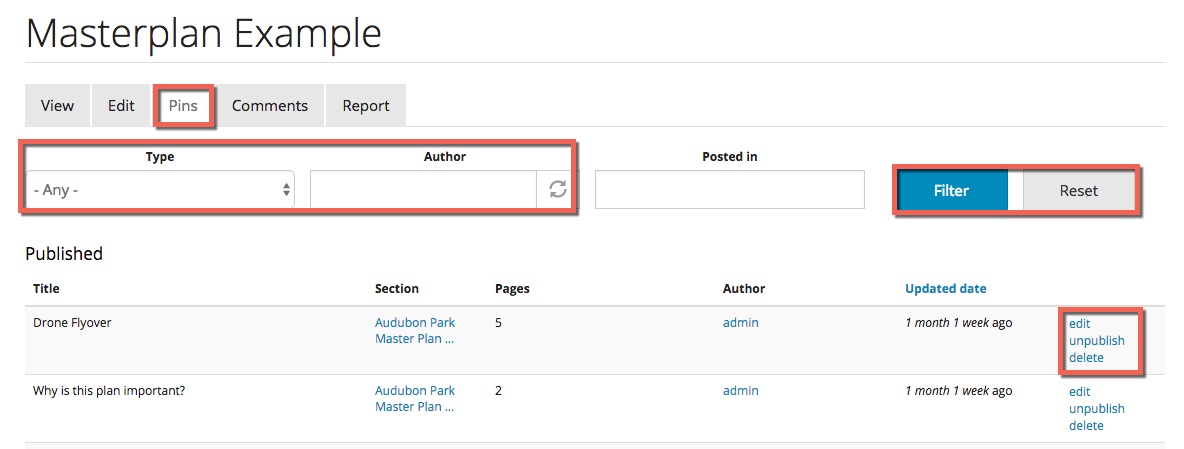Click admin author link for Drone Flyover

[x=740, y=323]
